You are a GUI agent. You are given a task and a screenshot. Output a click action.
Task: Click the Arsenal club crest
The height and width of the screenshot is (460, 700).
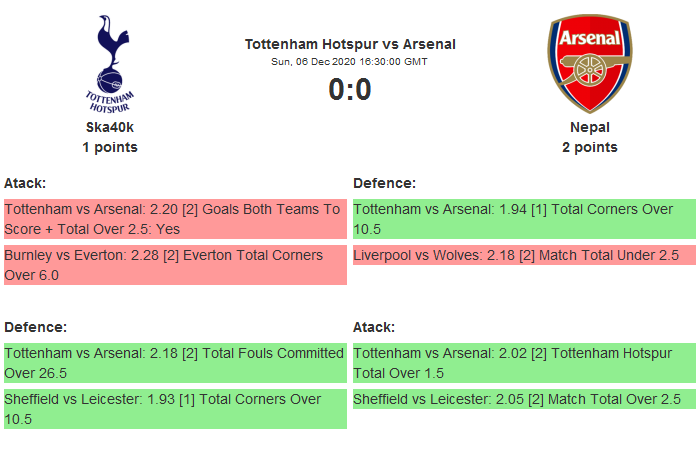coord(589,64)
